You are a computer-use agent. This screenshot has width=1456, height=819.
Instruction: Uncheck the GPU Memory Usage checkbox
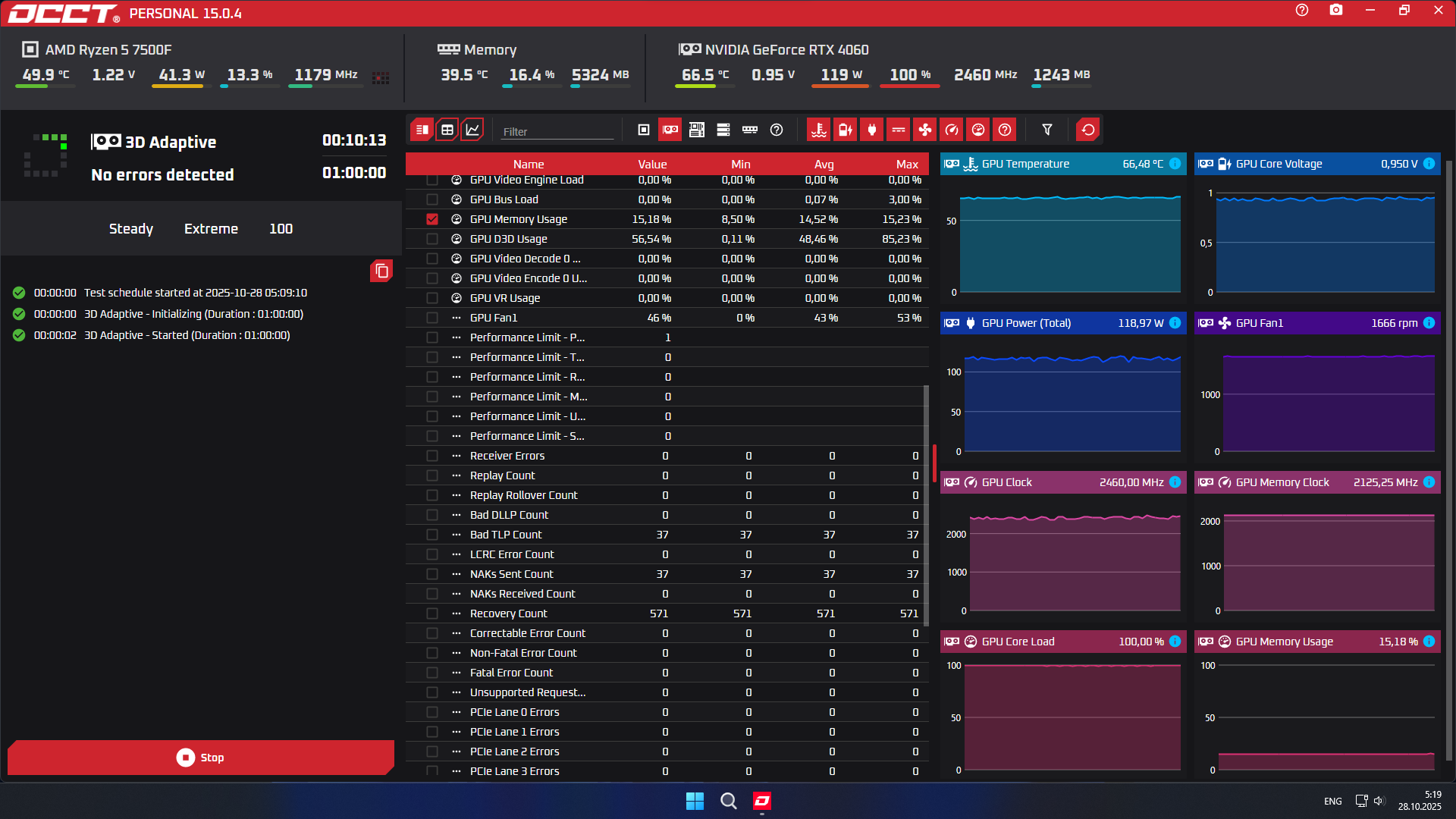[432, 219]
